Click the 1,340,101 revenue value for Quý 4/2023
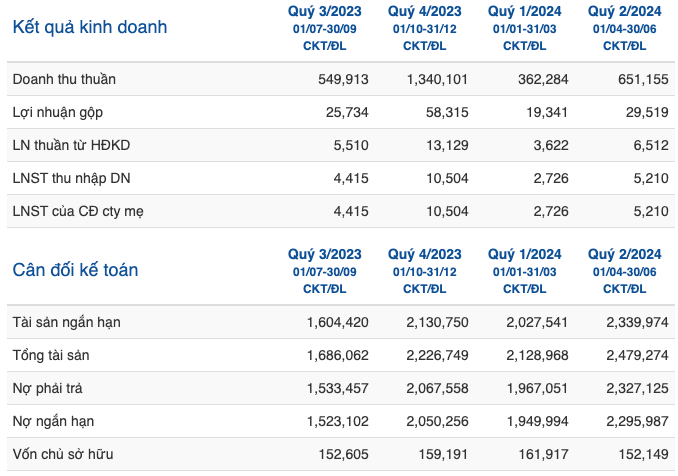Image resolution: width=678 pixels, height=476 pixels. [x=437, y=79]
